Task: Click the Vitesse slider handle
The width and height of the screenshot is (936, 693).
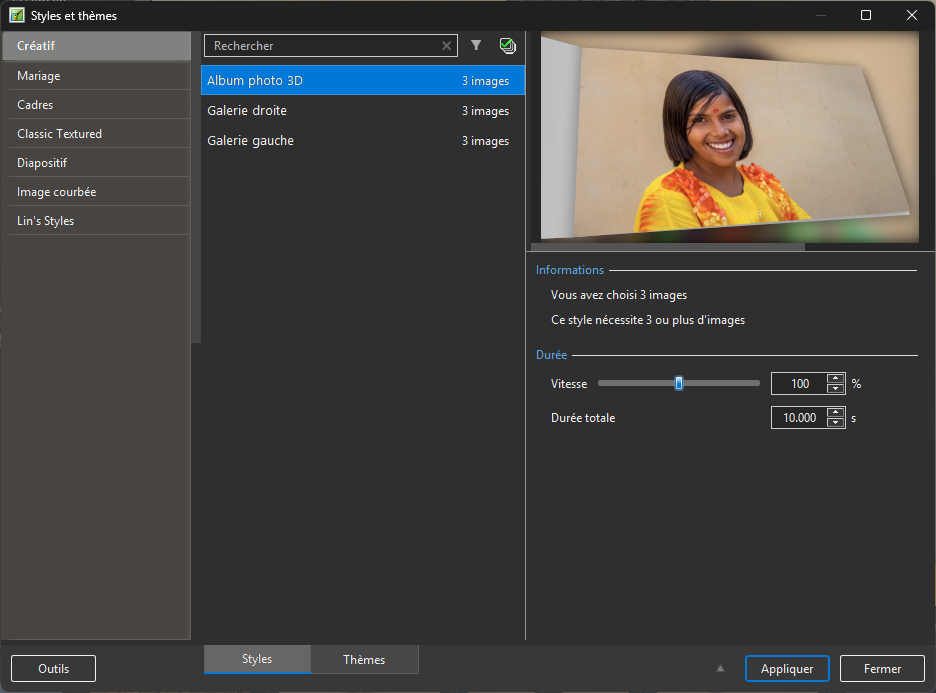Action: (679, 383)
